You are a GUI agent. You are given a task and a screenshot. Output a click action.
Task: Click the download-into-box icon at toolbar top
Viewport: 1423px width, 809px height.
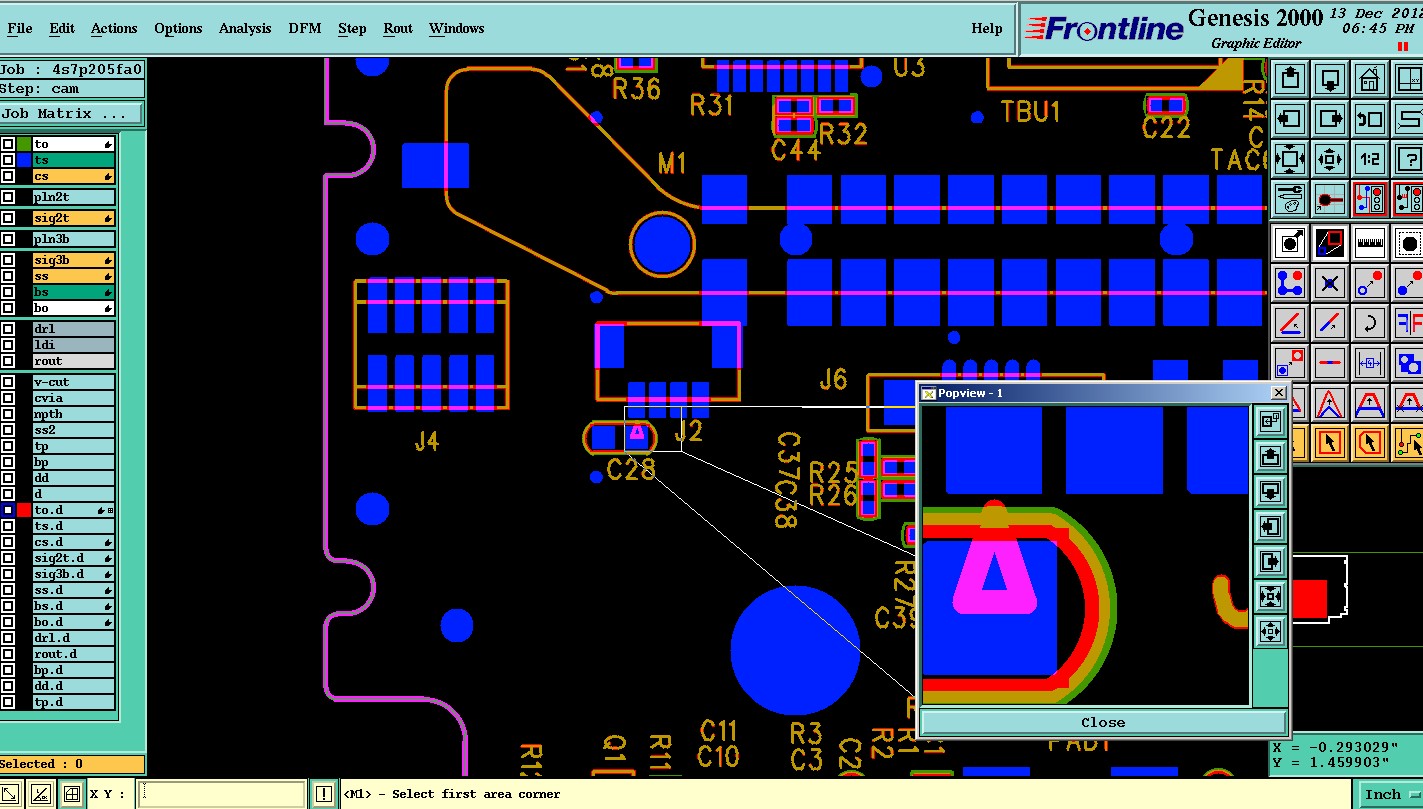pos(1329,78)
